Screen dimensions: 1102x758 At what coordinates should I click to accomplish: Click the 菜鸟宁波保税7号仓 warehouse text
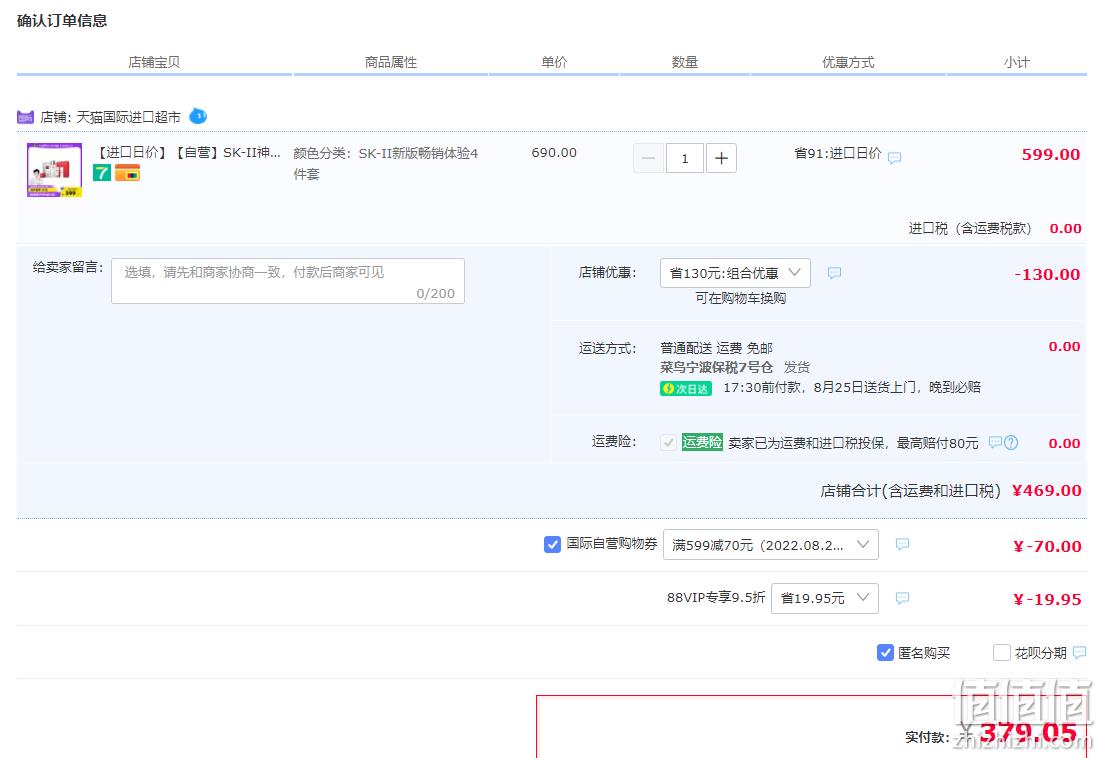[716, 367]
